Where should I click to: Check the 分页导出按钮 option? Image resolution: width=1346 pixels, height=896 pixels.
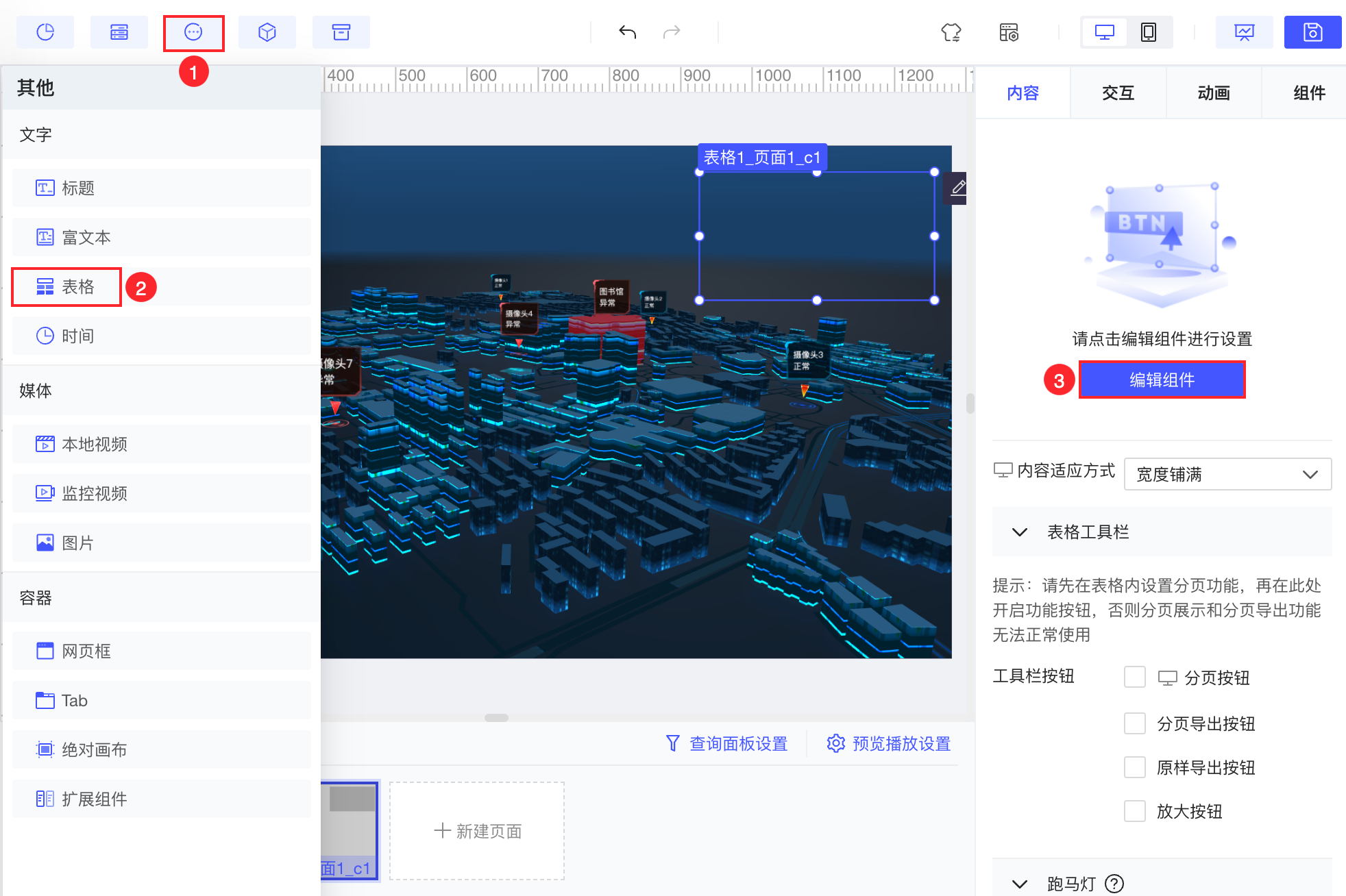tap(1135, 723)
